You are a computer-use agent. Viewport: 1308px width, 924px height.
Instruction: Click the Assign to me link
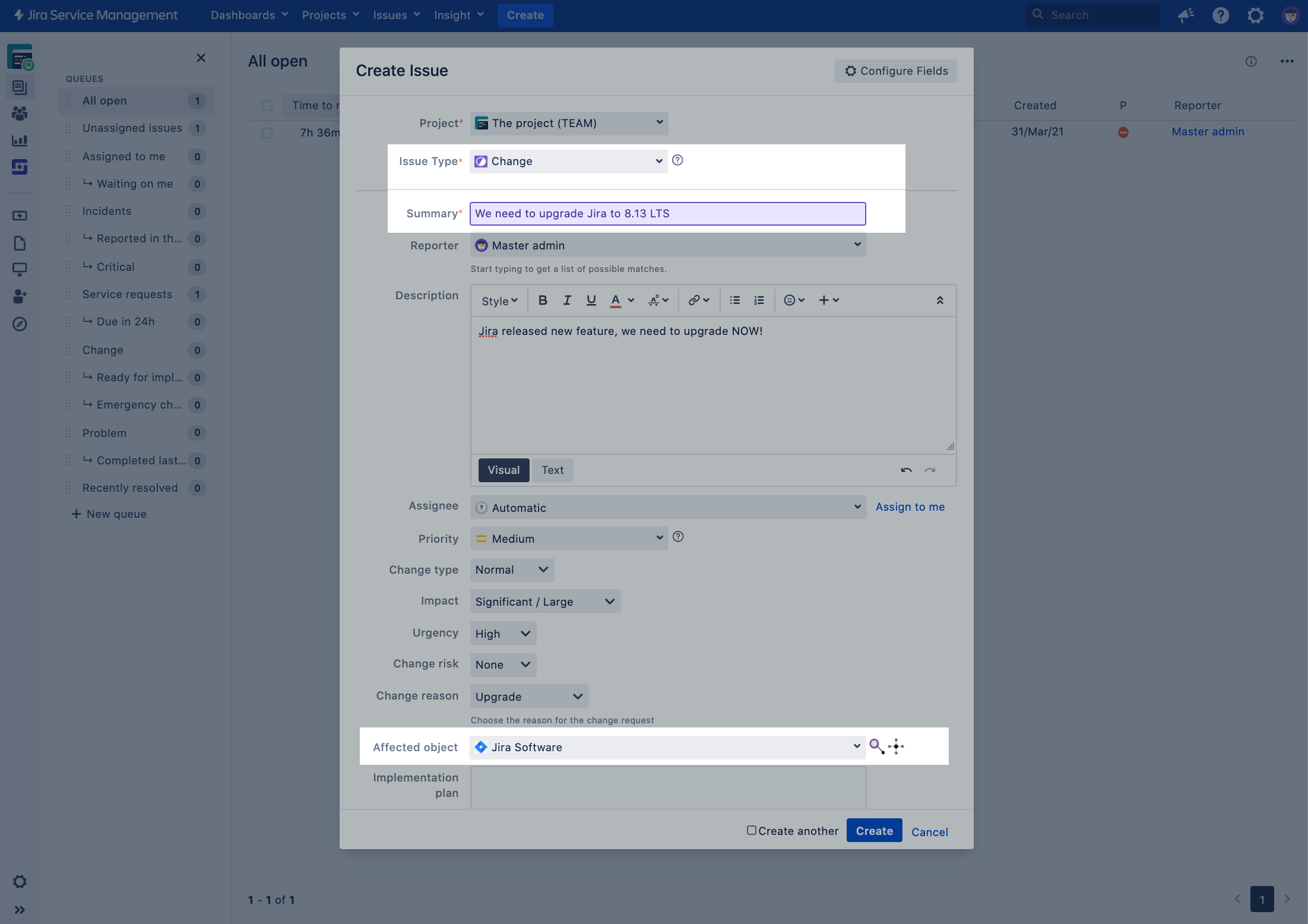910,507
